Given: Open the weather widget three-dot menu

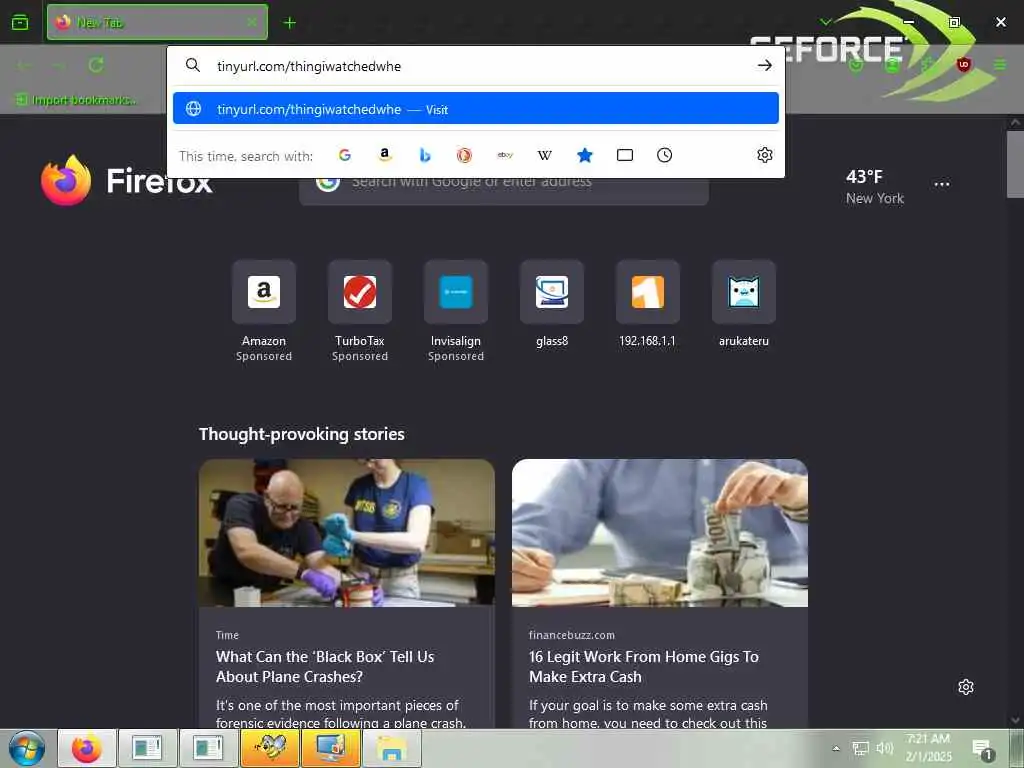Looking at the screenshot, I should pyautogui.click(x=941, y=184).
